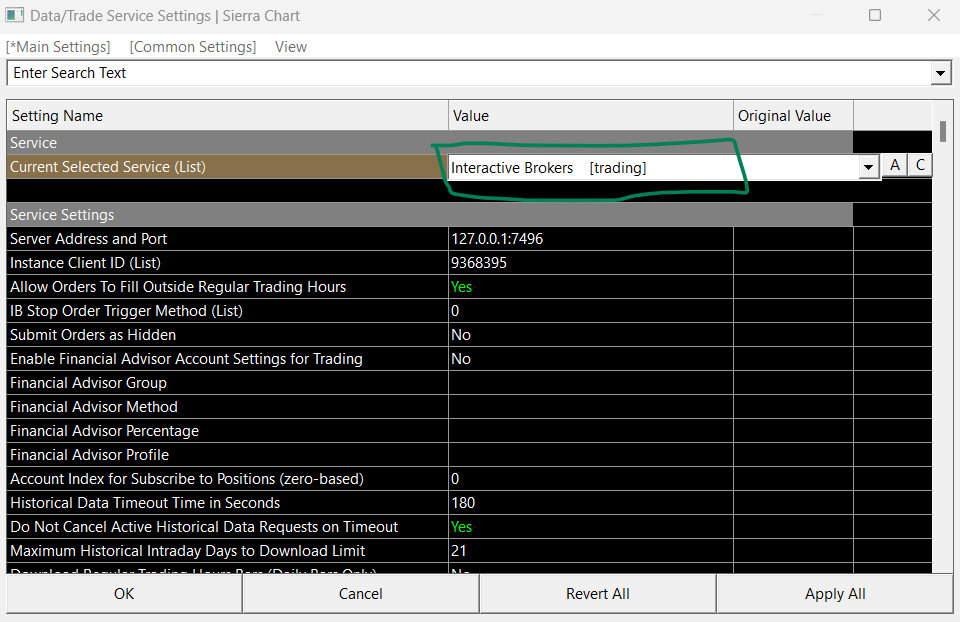This screenshot has height=622, width=960.
Task: Click the Value column header
Action: (591, 116)
